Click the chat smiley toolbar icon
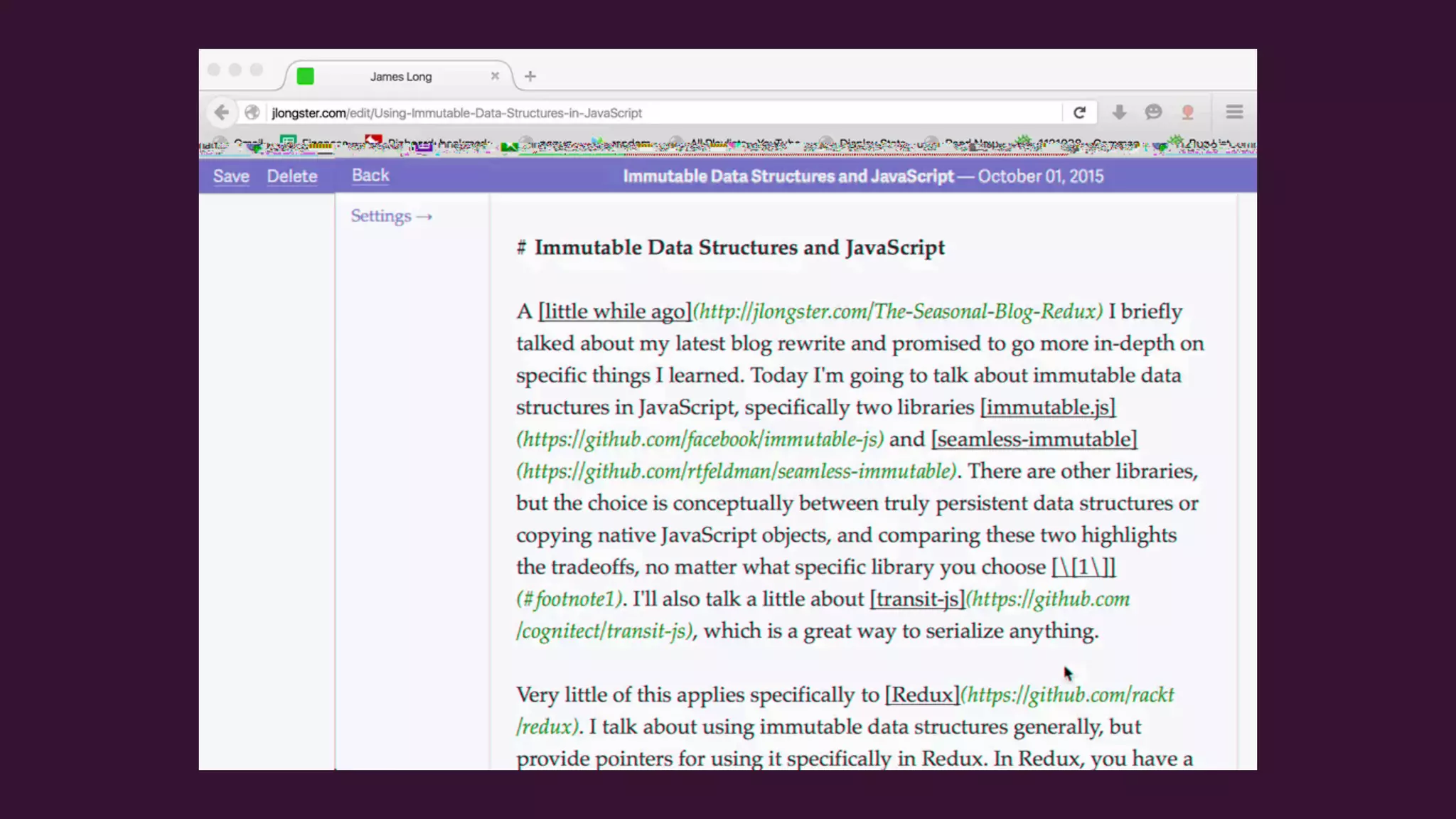 click(x=1153, y=112)
